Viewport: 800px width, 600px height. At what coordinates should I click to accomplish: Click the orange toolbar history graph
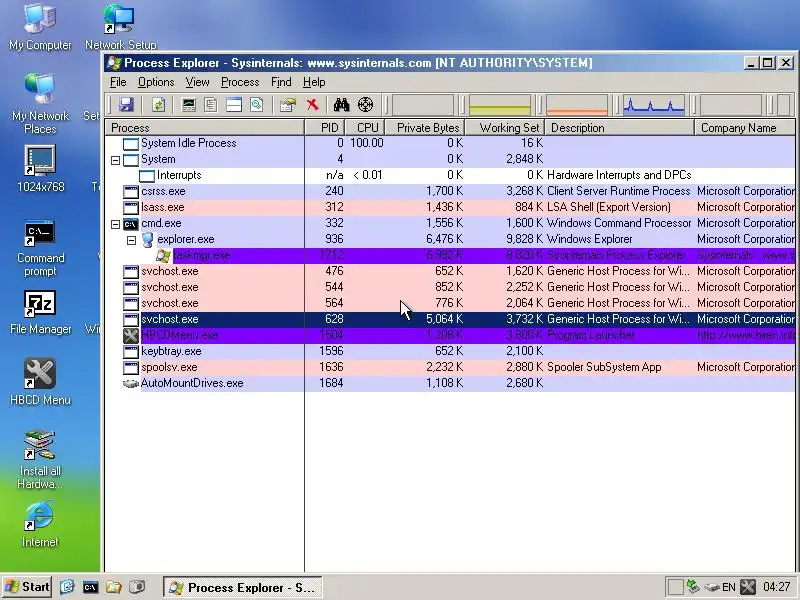577,105
